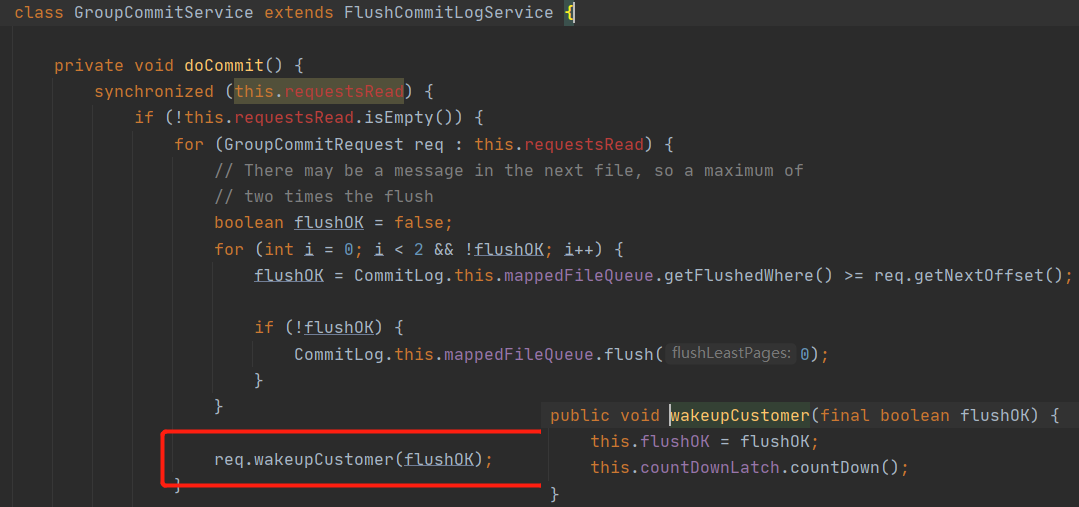Click the highlighted opening brace after FlushCommitLogService
Screen dimensions: 1079x507
point(569,13)
